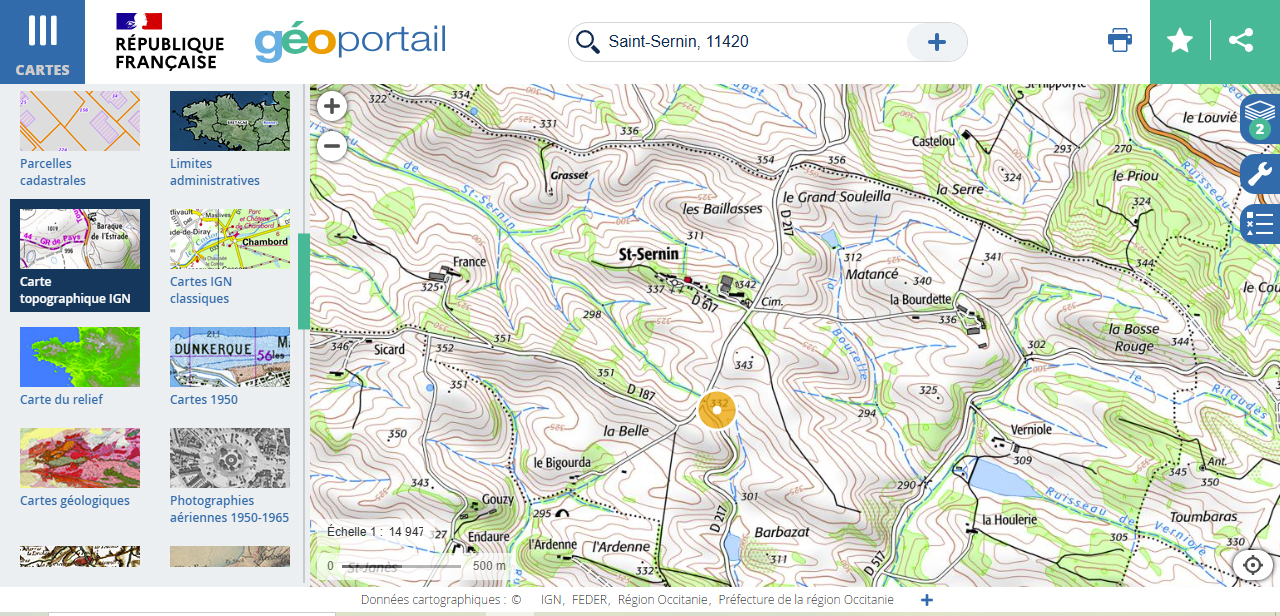
Task: Click the la Bosse Rouge map label
Action: point(1134,338)
